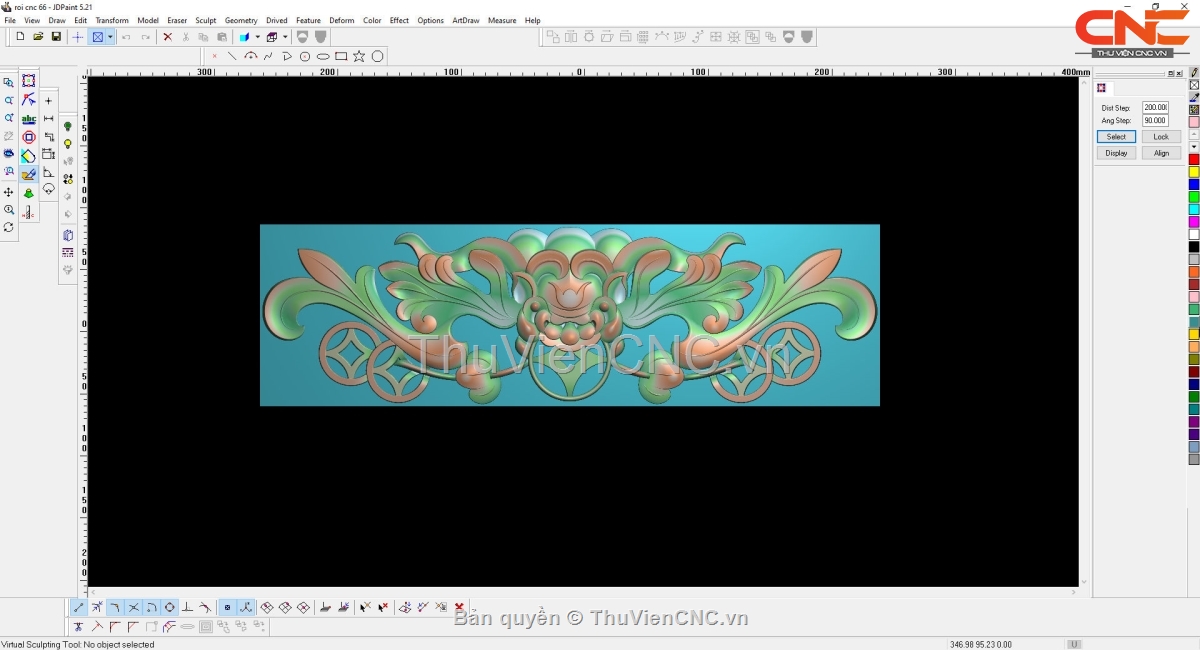1200x650 pixels.
Task: Select the rectangle drawing tool
Action: pyautogui.click(x=341, y=56)
